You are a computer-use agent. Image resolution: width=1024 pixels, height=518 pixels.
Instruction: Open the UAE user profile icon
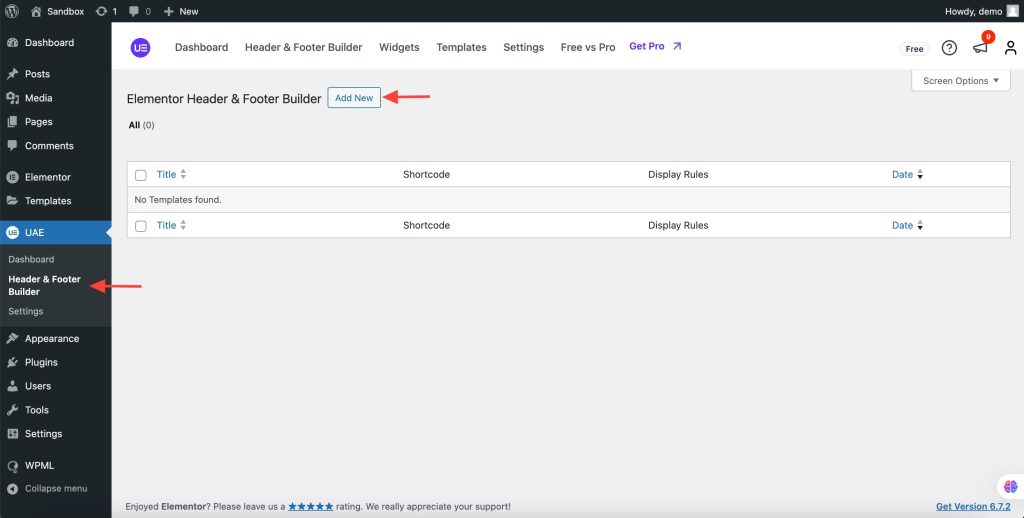coord(1010,48)
